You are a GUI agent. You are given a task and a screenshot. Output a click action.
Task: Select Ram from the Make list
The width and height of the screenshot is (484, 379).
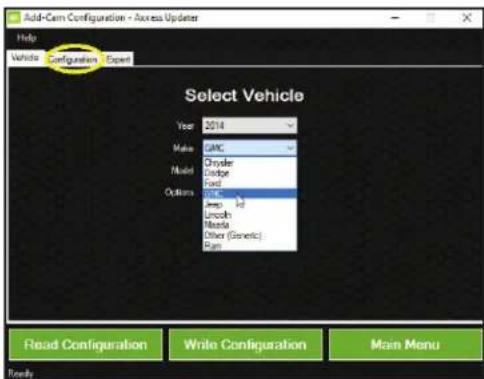pos(249,246)
